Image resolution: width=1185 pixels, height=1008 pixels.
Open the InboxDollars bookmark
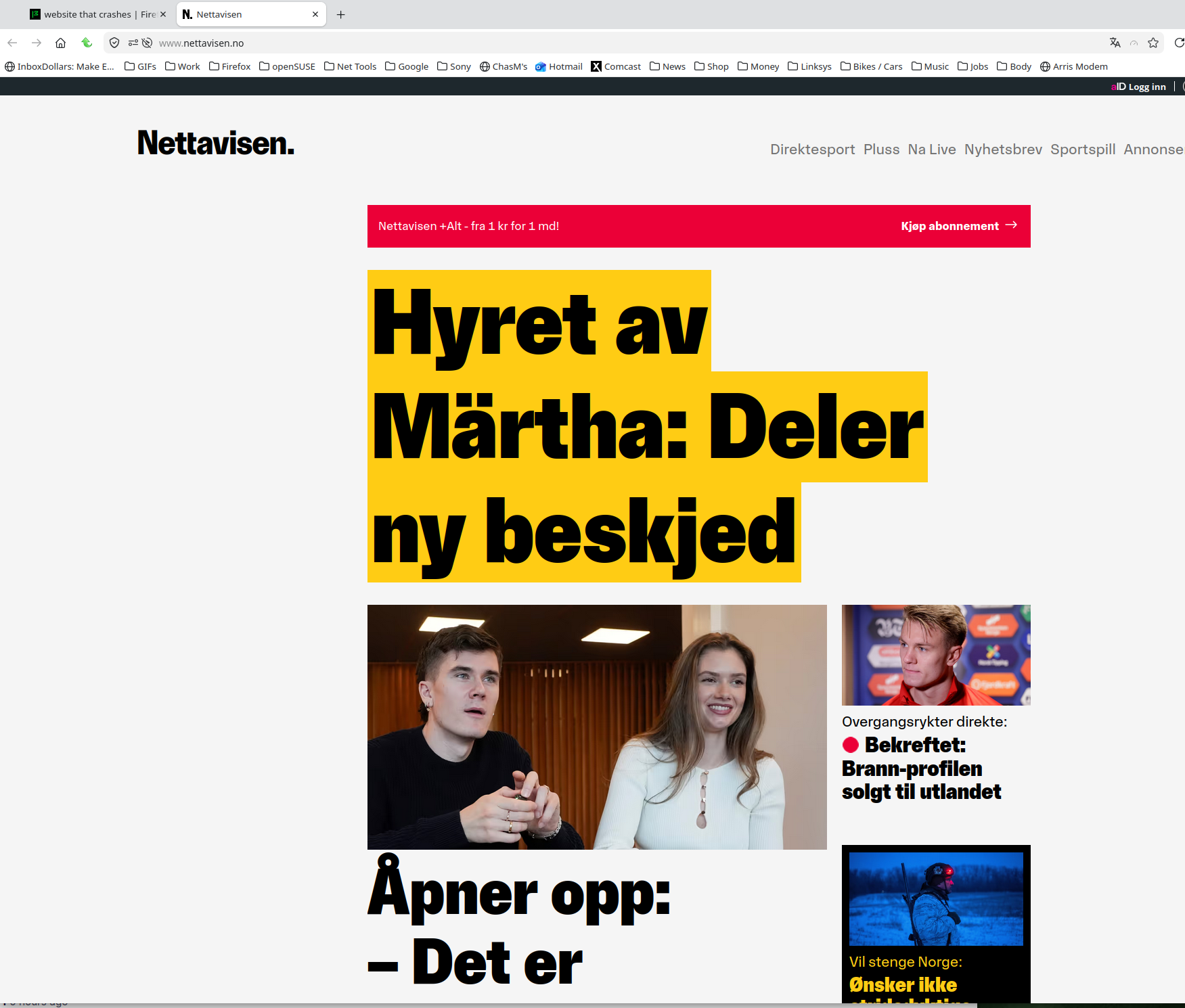pos(60,66)
